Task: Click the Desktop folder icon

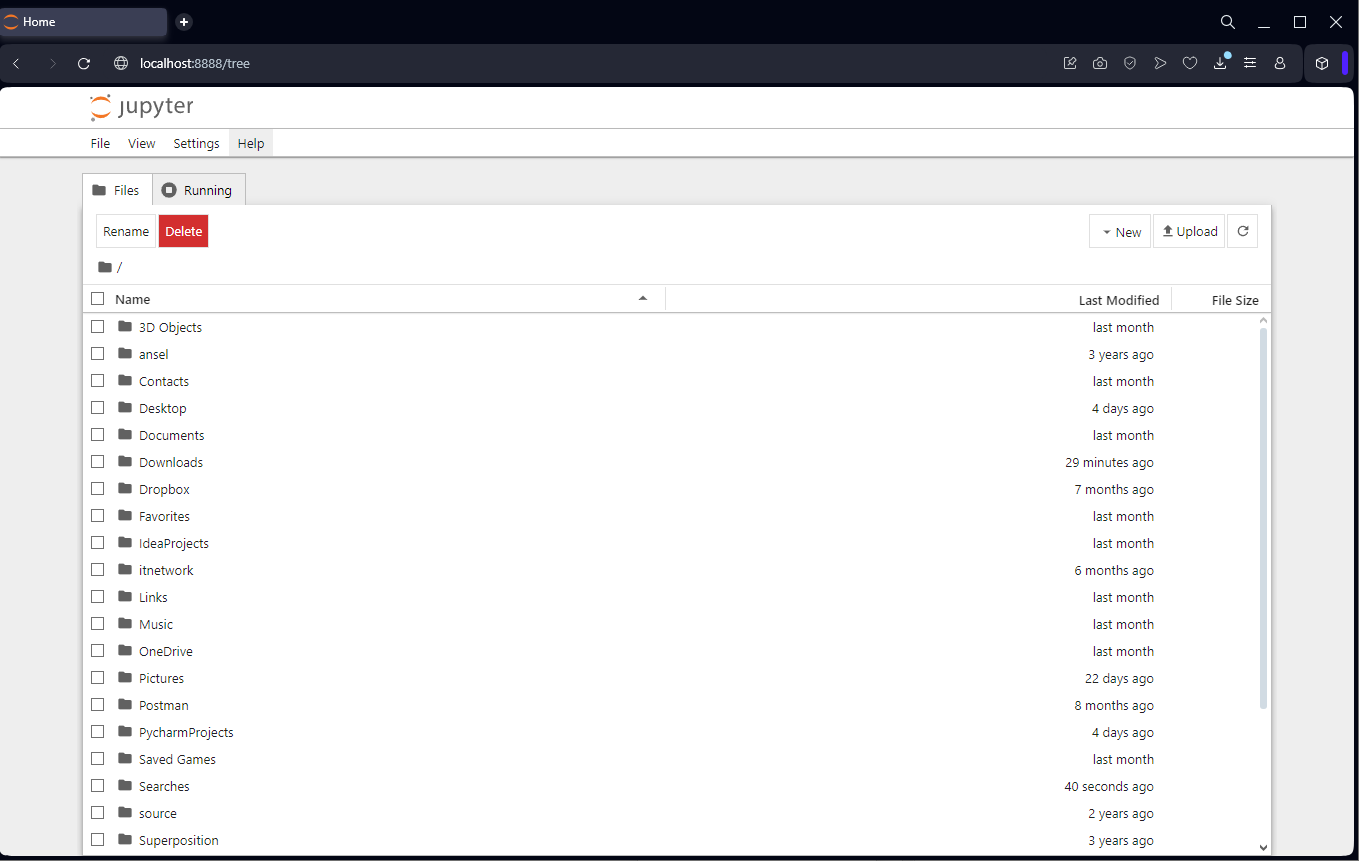Action: pyautogui.click(x=125, y=407)
